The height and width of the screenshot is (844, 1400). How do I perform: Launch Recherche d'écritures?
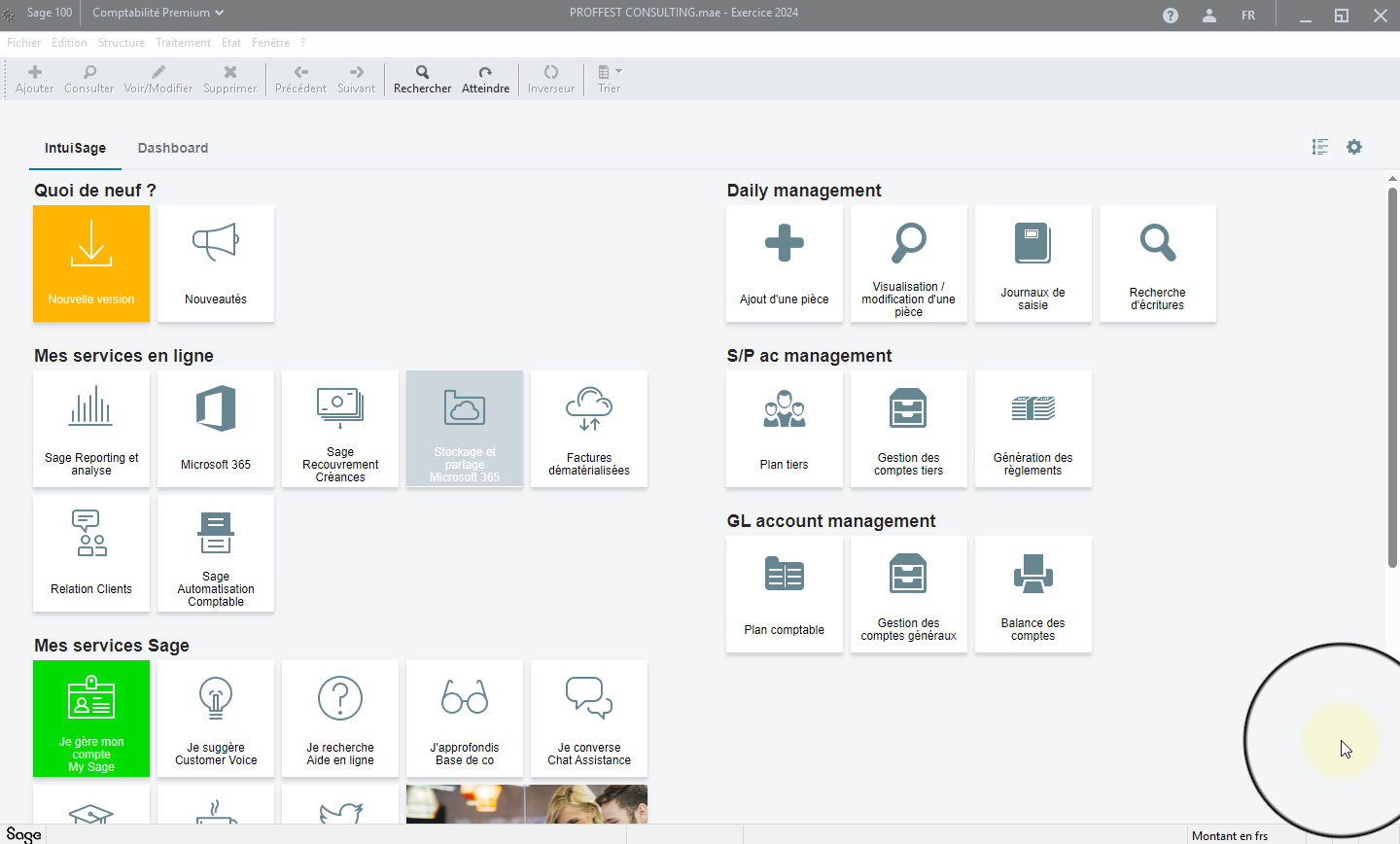[x=1157, y=264]
